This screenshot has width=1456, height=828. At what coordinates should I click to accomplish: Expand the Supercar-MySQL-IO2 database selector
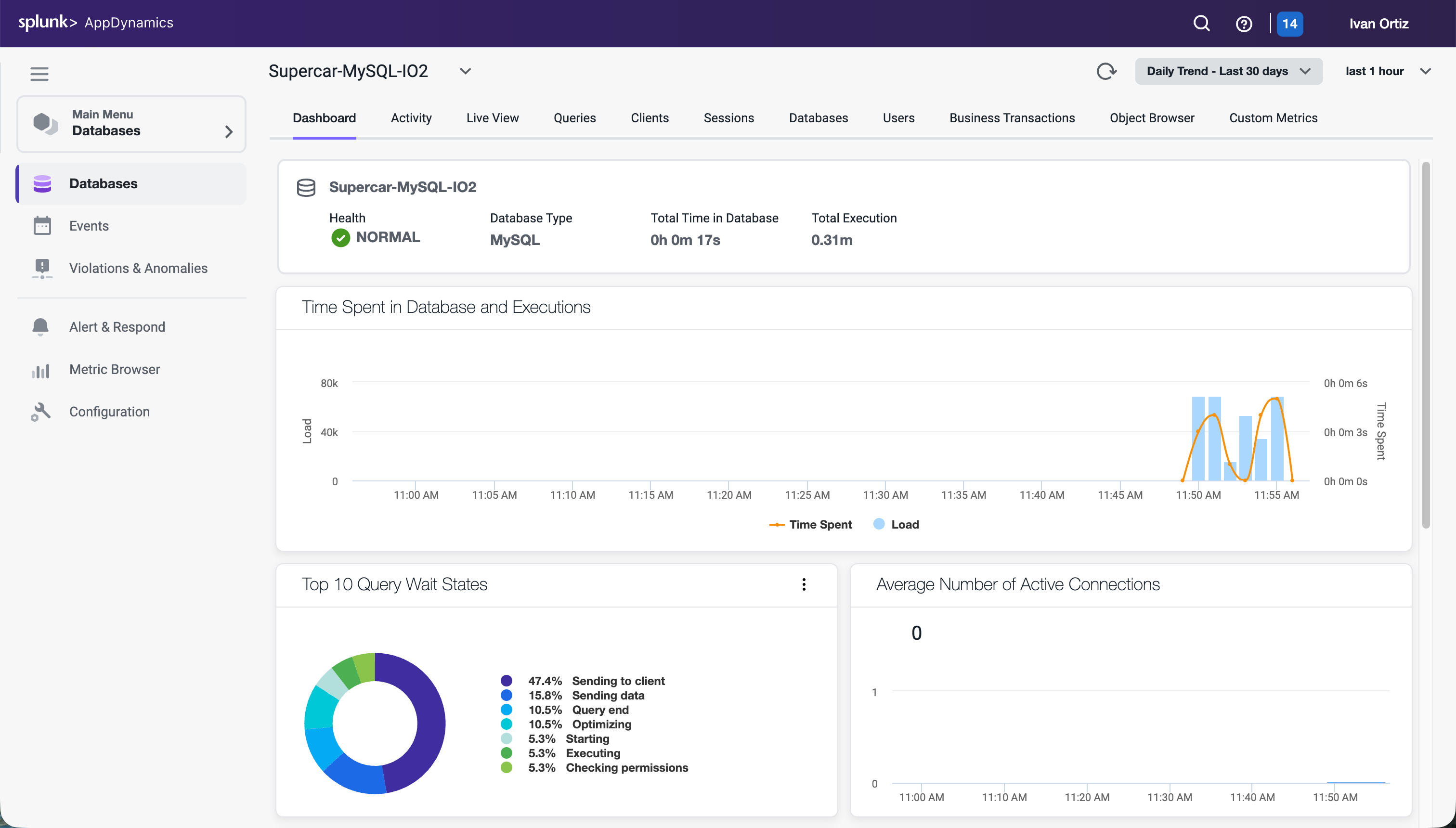[465, 71]
